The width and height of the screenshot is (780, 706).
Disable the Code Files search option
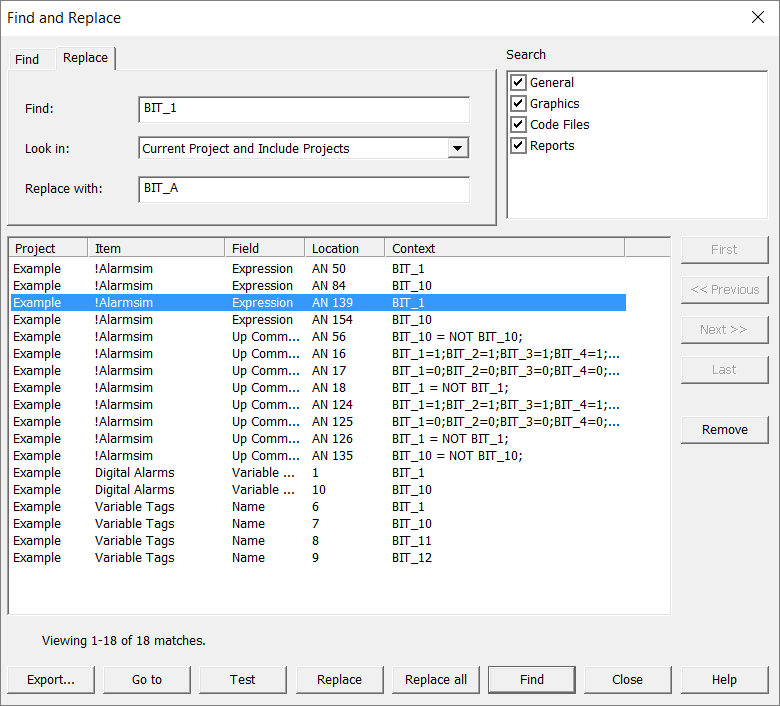[x=518, y=125]
